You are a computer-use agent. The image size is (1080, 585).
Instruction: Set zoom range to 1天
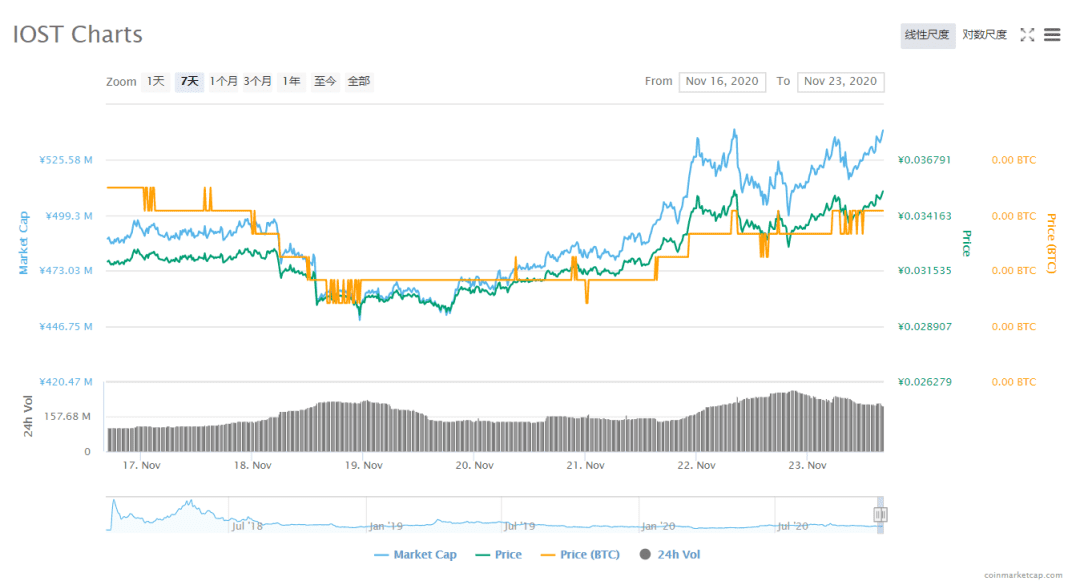click(156, 81)
